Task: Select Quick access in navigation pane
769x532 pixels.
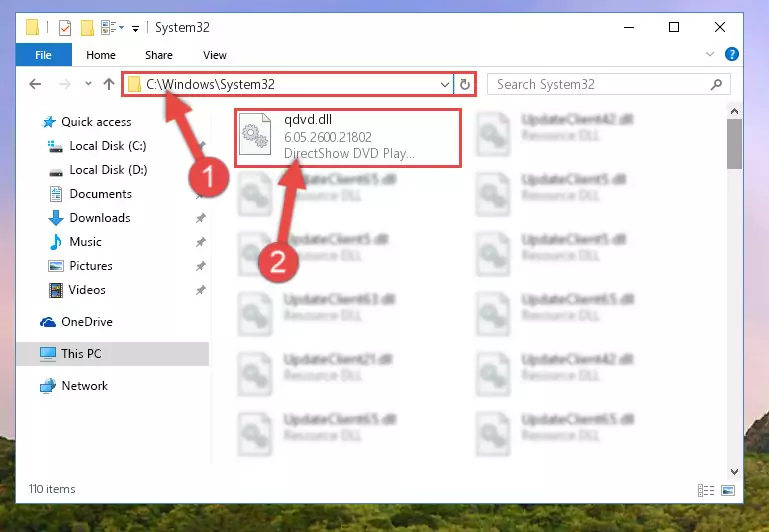Action: [x=96, y=122]
